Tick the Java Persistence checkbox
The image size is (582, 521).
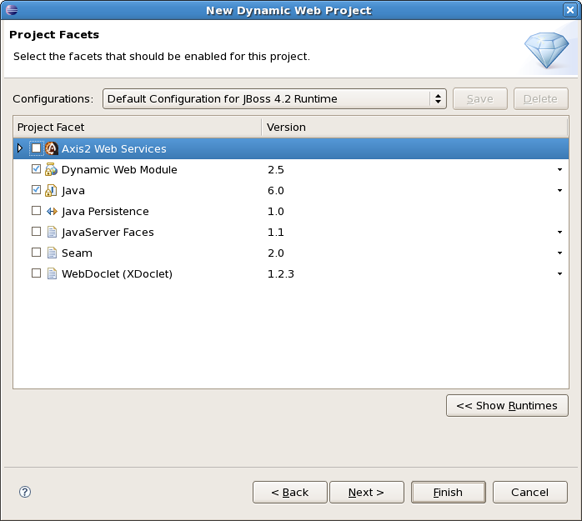36,211
